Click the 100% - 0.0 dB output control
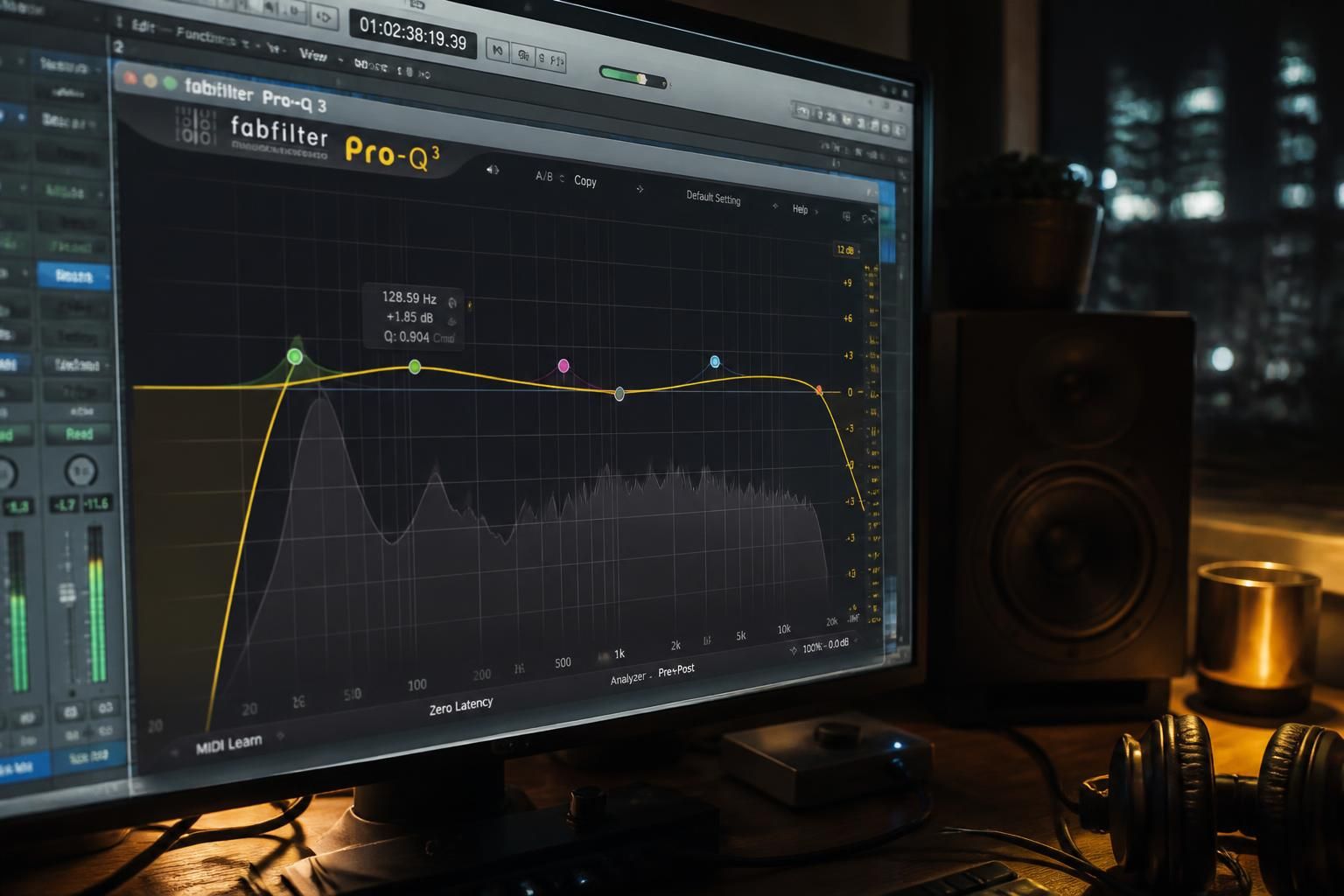This screenshot has height=896, width=1344. tap(825, 646)
